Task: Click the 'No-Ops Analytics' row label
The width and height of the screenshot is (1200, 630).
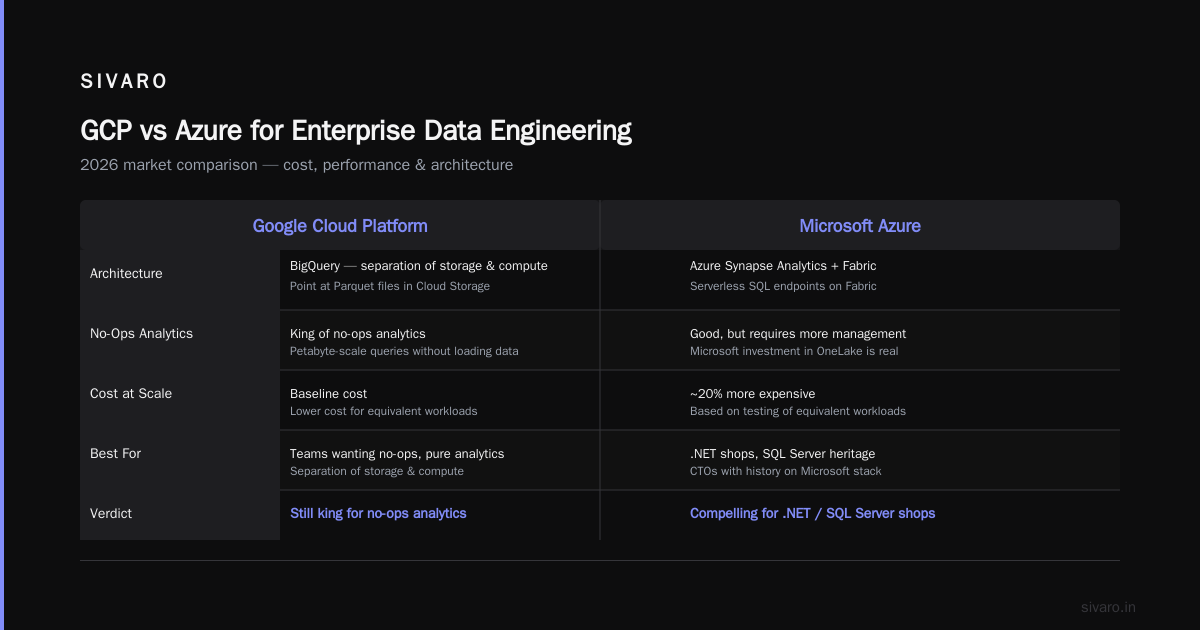Action: [141, 334]
